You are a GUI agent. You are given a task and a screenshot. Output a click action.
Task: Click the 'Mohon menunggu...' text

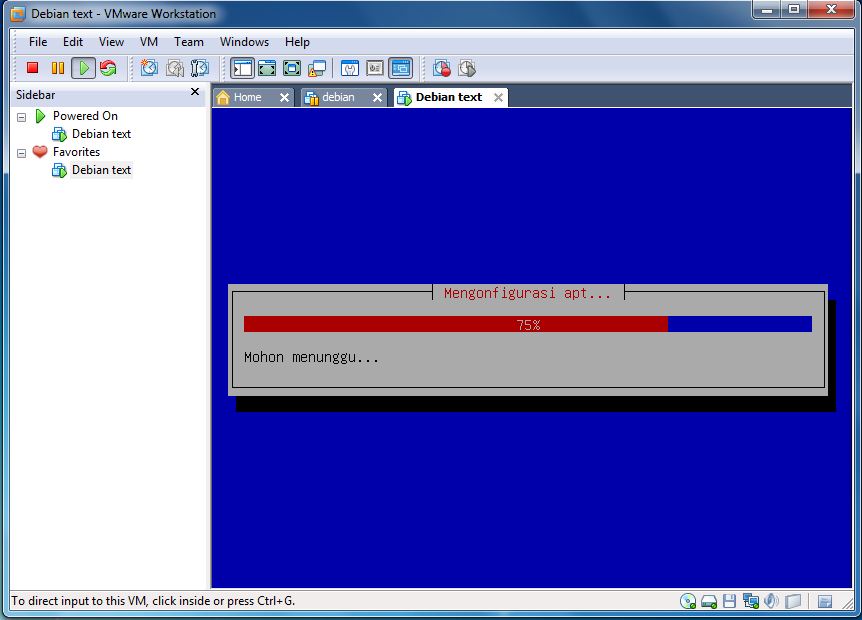[x=311, y=357]
